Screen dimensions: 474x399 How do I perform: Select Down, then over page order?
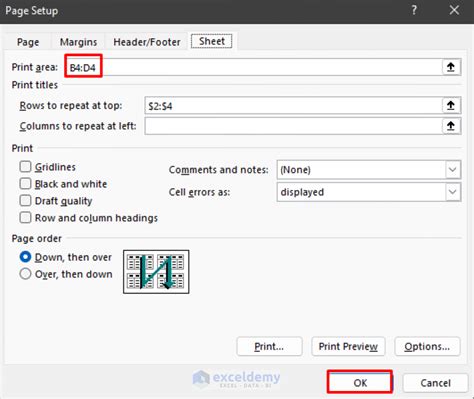[25, 257]
